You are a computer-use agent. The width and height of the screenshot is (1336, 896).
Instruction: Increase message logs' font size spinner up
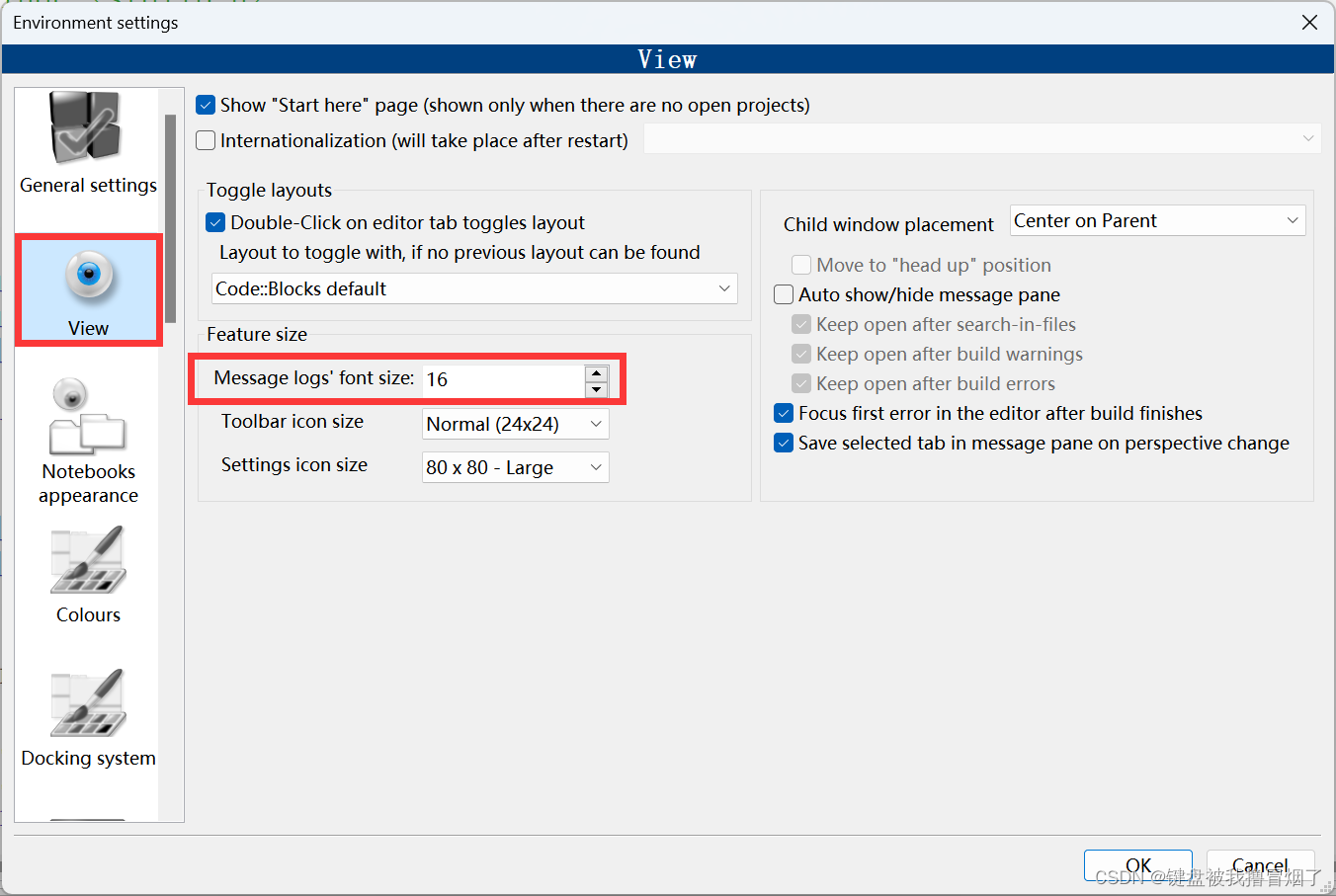click(x=596, y=372)
